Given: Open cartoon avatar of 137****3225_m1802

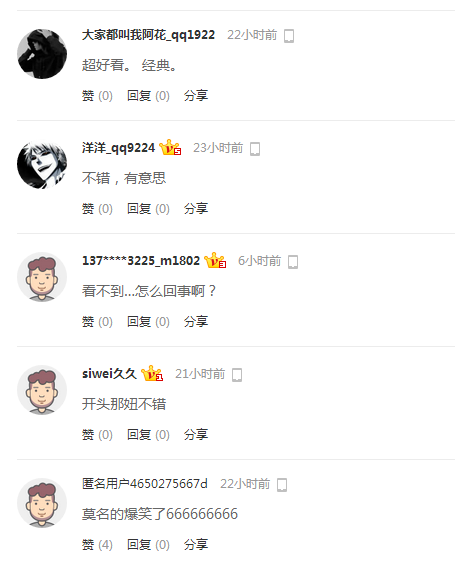Looking at the screenshot, I should [x=42, y=277].
